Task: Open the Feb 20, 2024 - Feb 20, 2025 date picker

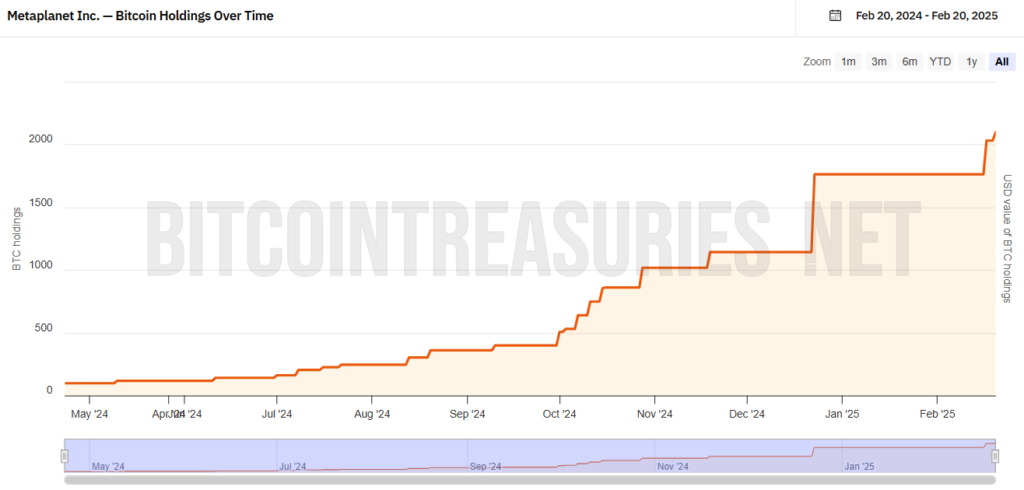Action: click(x=927, y=16)
